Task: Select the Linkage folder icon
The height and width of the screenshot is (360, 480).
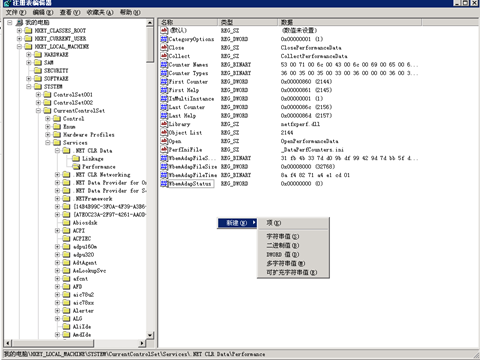Action: click(76, 158)
